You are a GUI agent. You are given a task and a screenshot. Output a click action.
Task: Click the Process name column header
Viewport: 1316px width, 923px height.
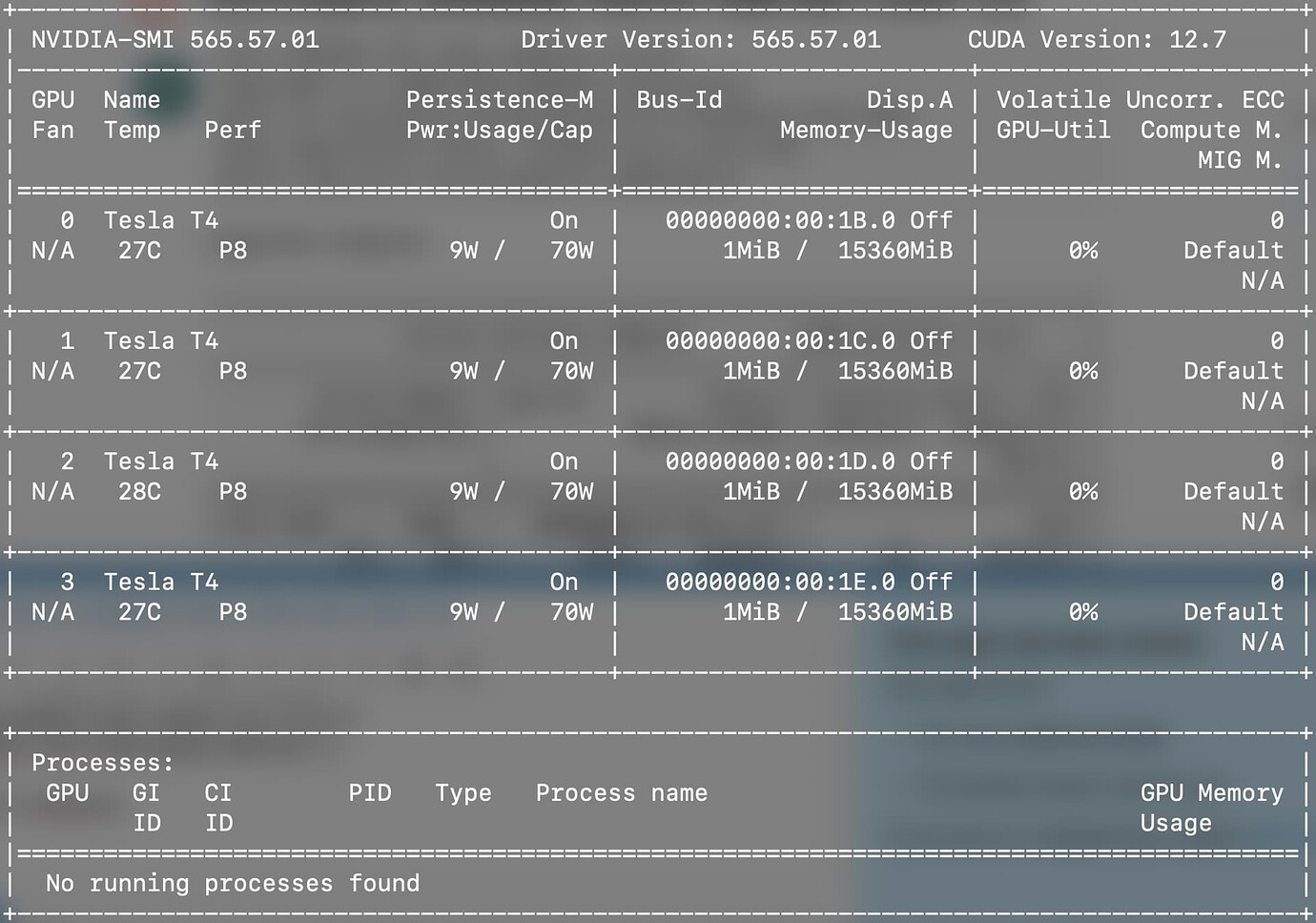pos(621,793)
